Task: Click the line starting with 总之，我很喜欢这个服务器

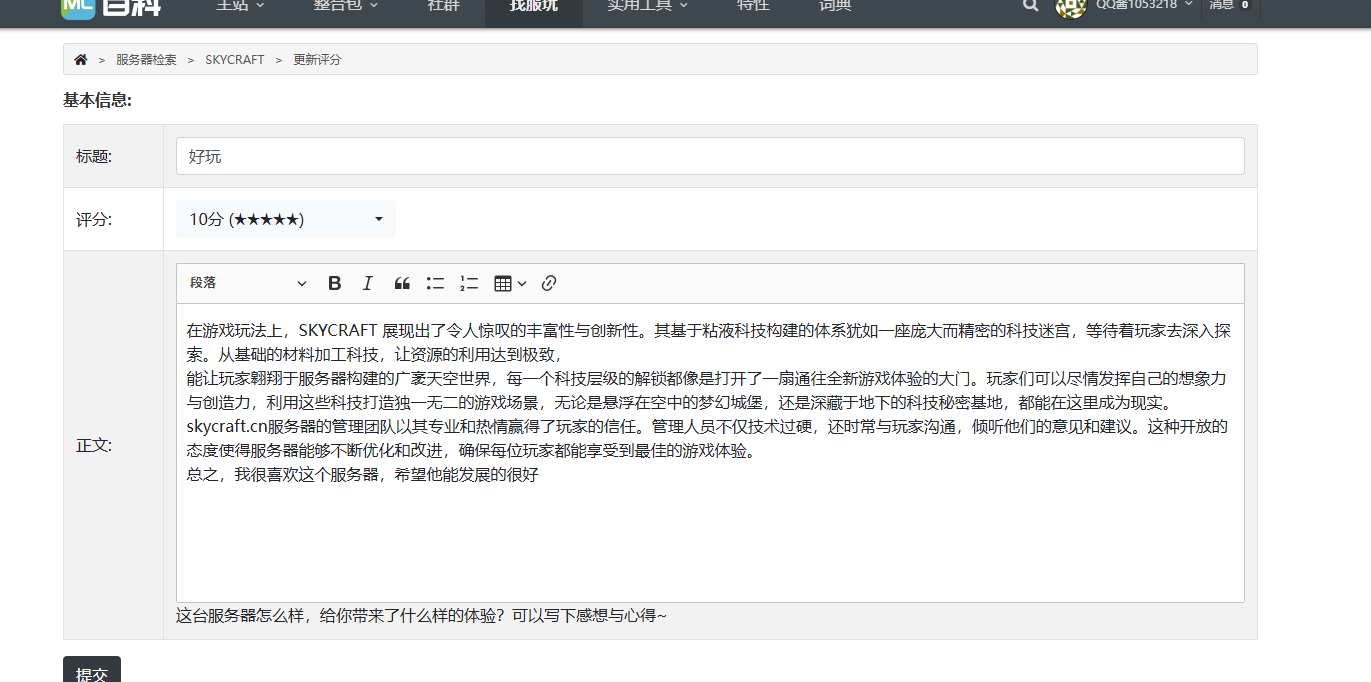Action: [x=363, y=475]
